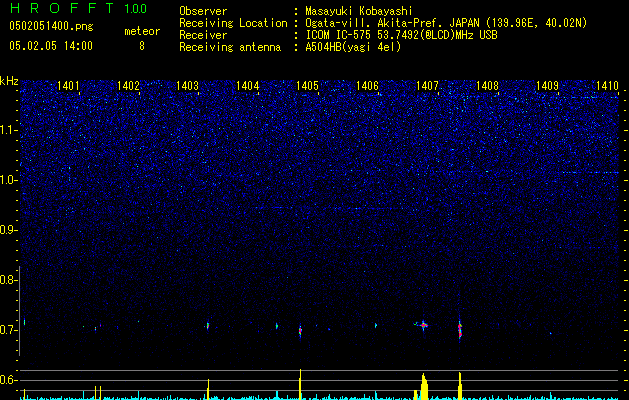
Task: Click the HROFFT program title text
Action: pos(62,8)
